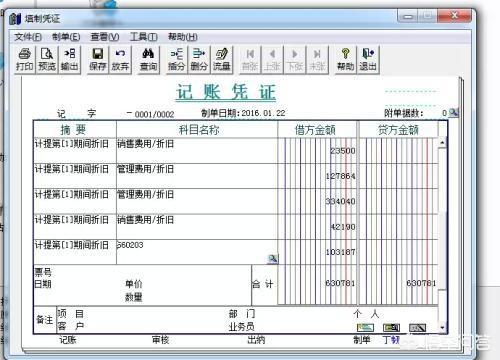The image size is (500, 360).
Task: Click the 记账凭证 title heading
Action: pyautogui.click(x=226, y=92)
